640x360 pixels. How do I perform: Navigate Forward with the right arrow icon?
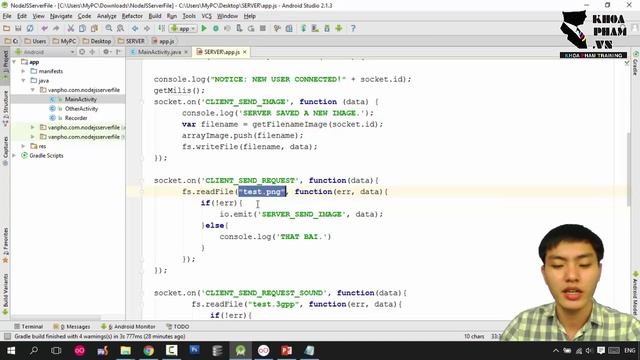(x=147, y=29)
